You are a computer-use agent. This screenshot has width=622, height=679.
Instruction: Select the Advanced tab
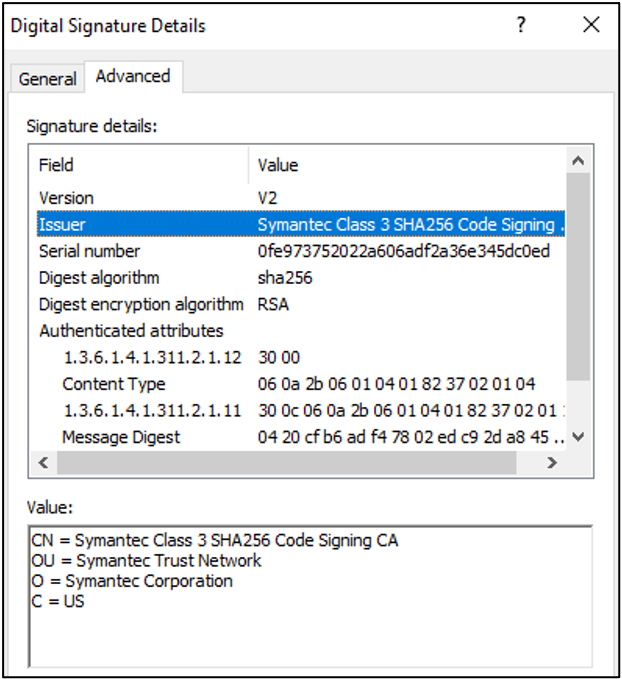[133, 76]
